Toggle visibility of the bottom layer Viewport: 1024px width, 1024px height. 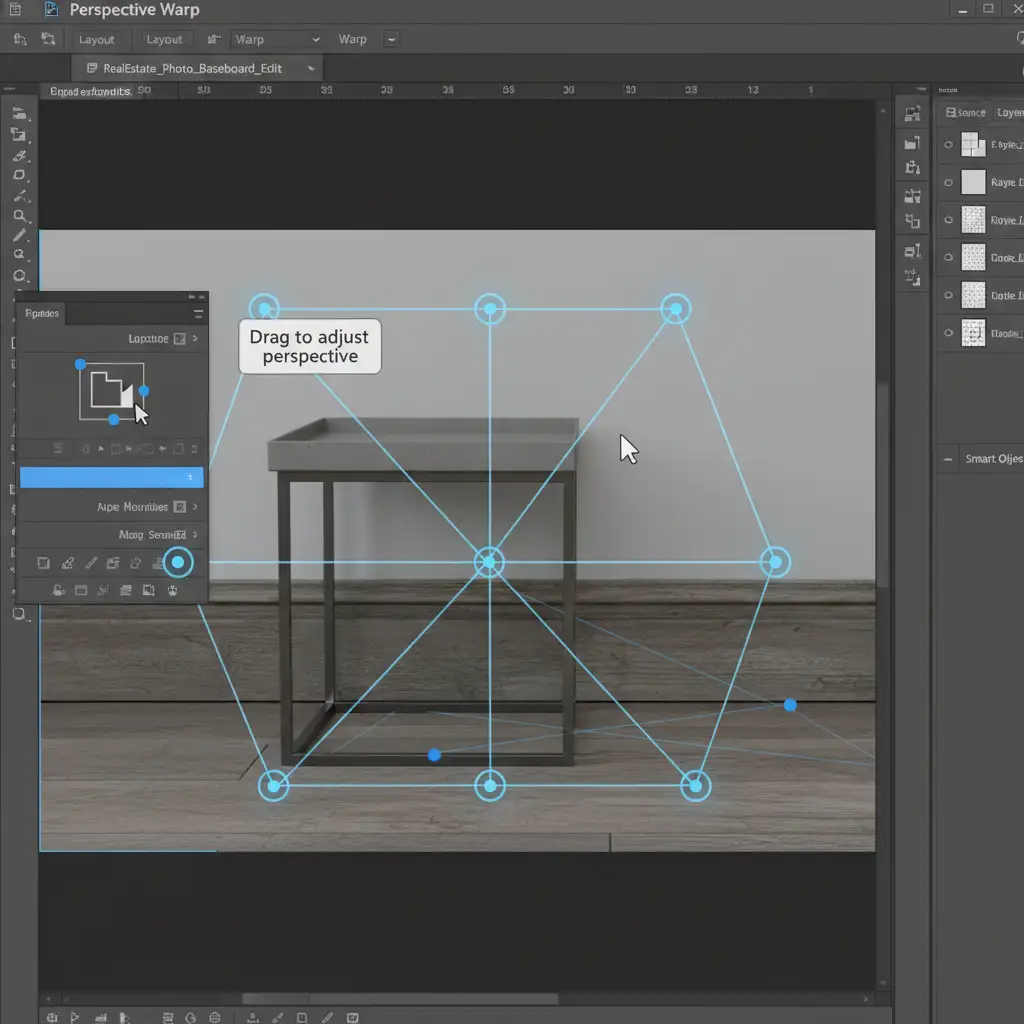(949, 333)
